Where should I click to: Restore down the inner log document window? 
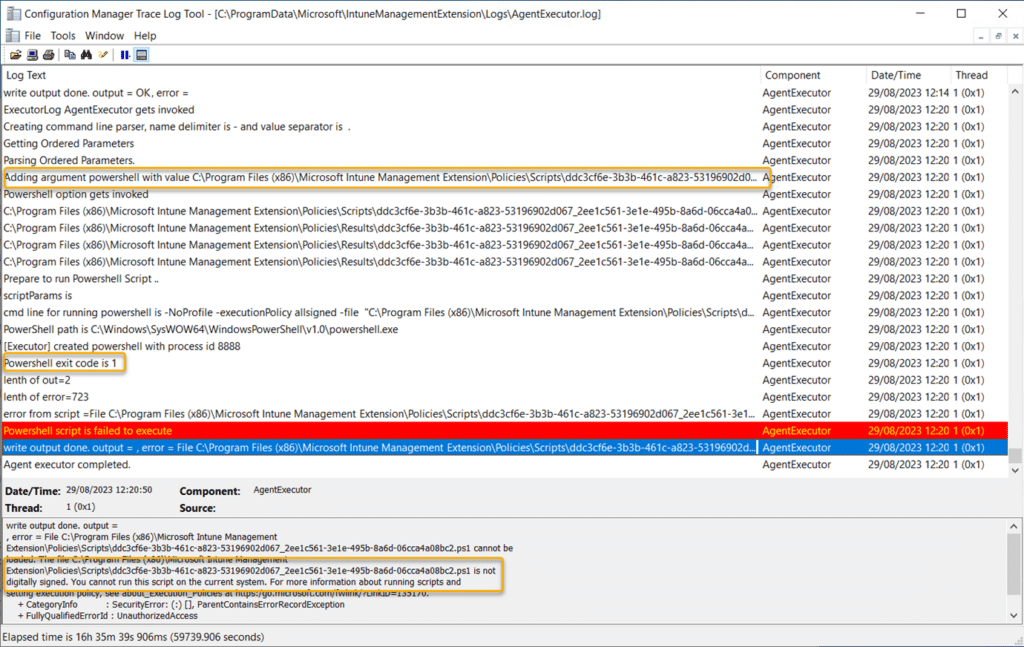pyautogui.click(x=999, y=37)
